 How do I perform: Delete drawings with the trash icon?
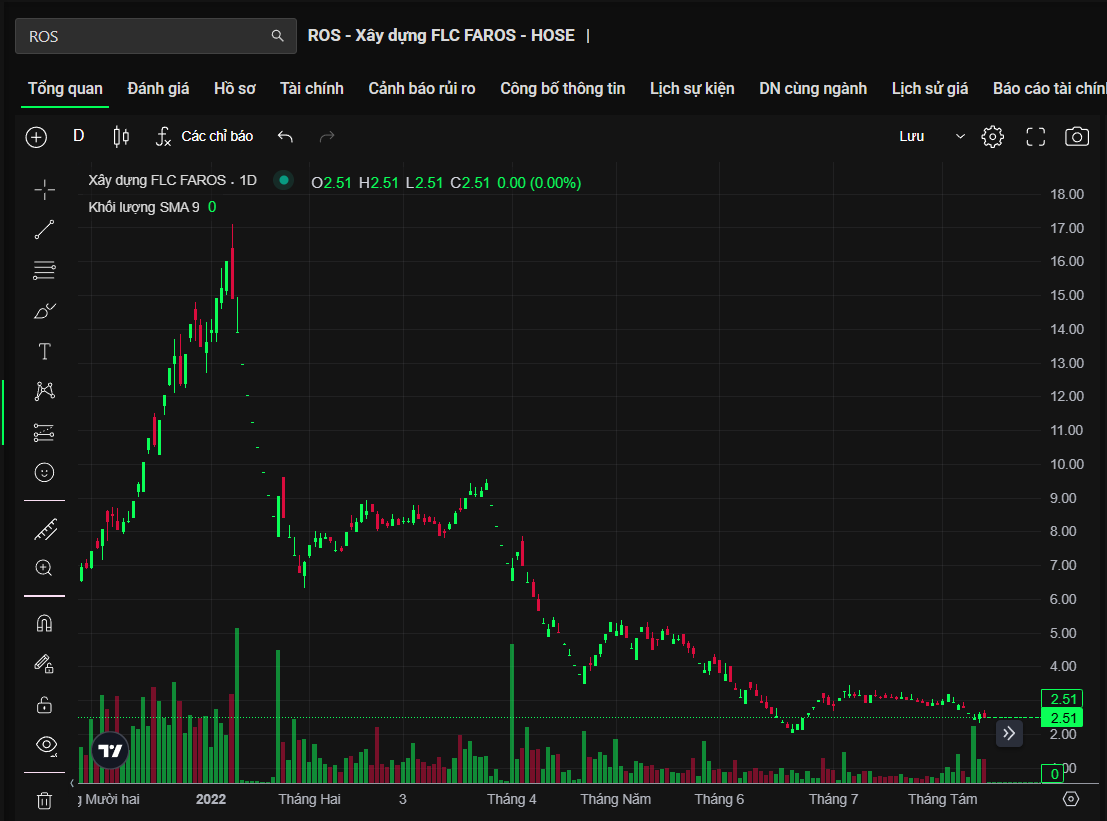pos(44,800)
